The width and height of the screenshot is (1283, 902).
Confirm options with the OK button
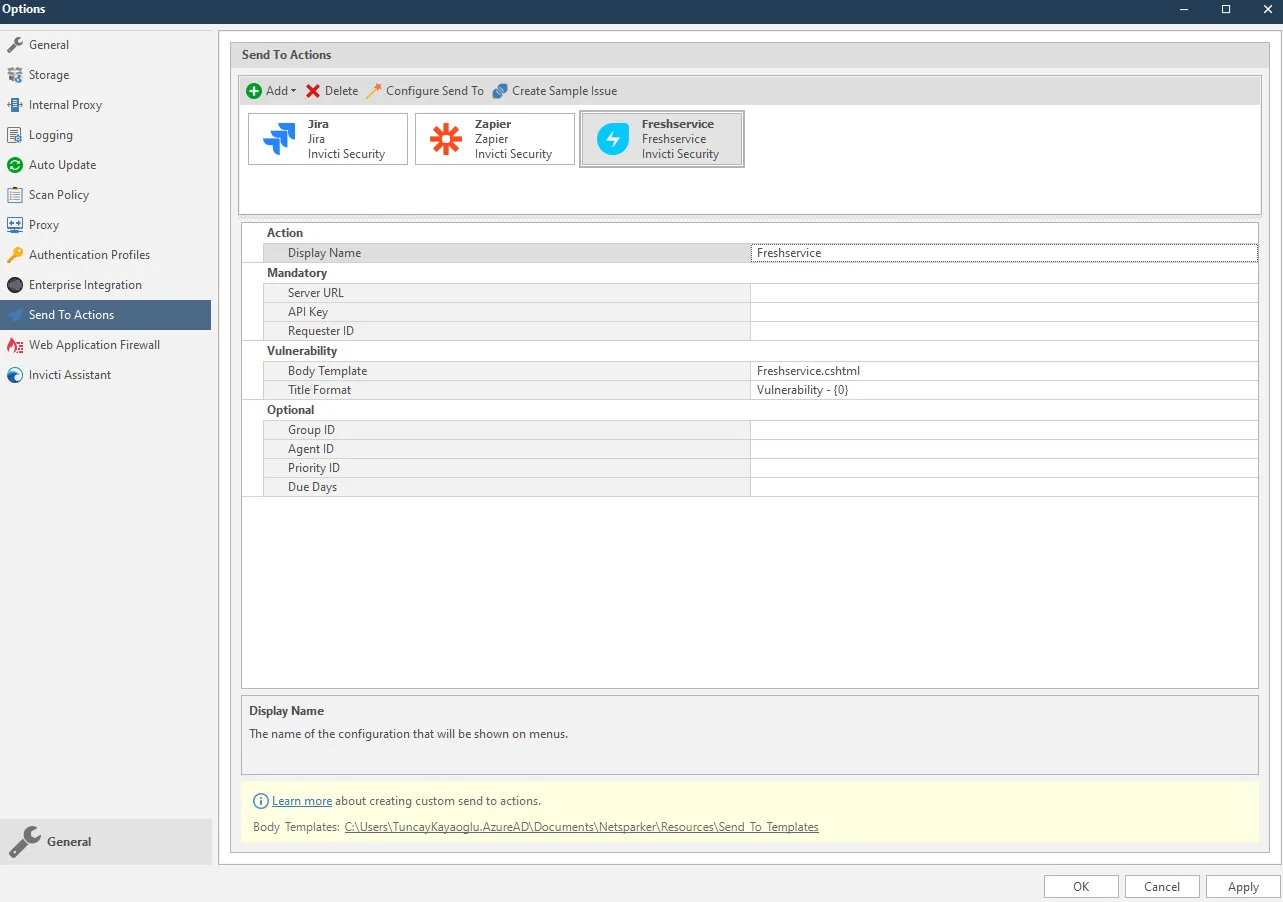click(x=1080, y=886)
